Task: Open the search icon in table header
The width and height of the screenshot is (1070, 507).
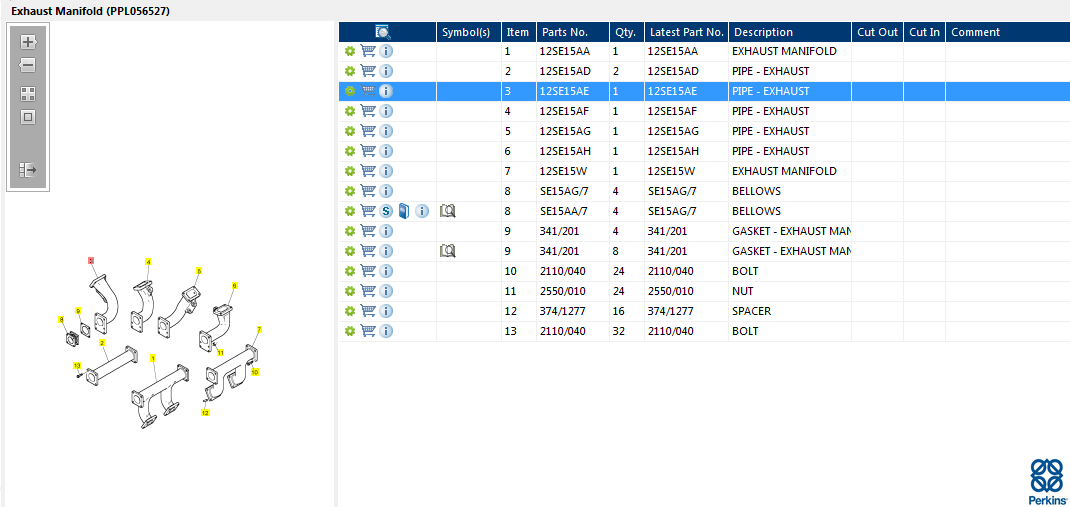Action: [383, 32]
